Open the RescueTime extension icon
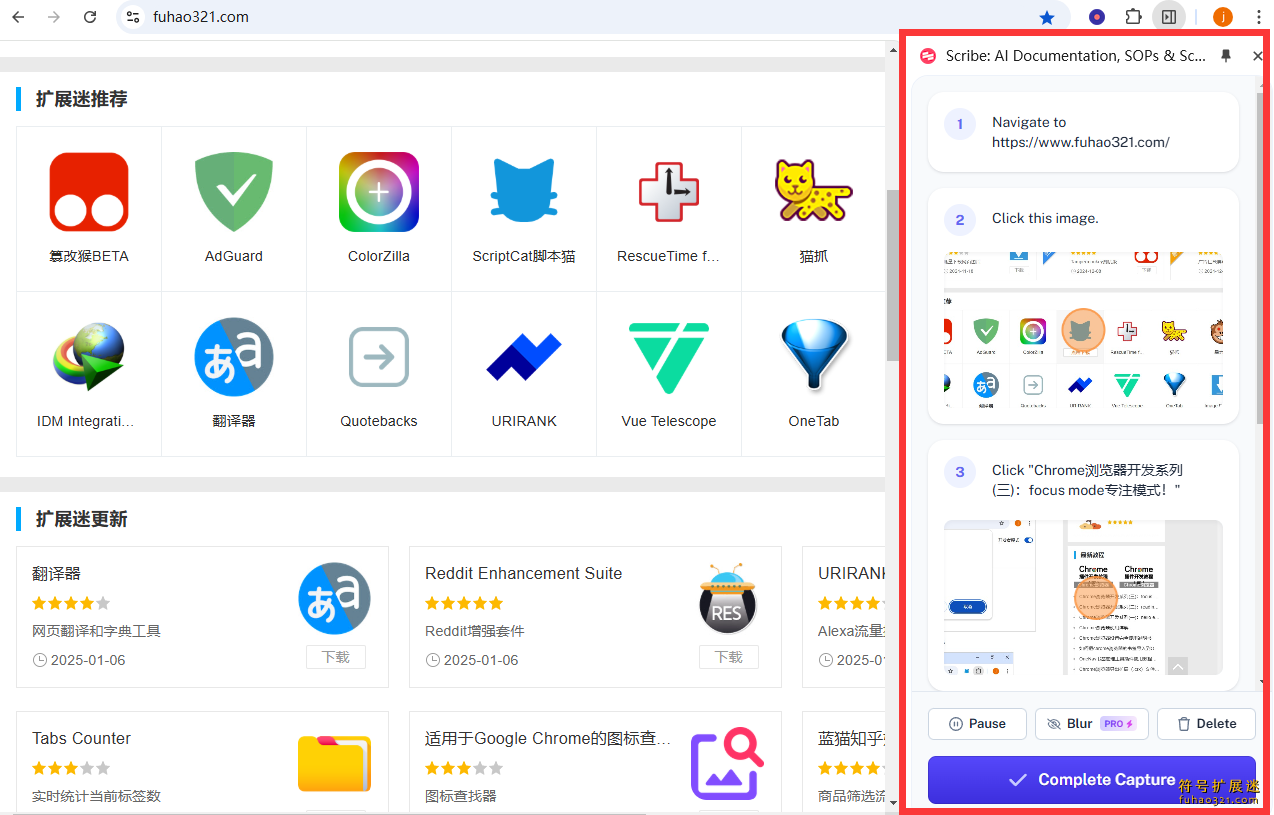The image size is (1274, 815). pos(669,192)
